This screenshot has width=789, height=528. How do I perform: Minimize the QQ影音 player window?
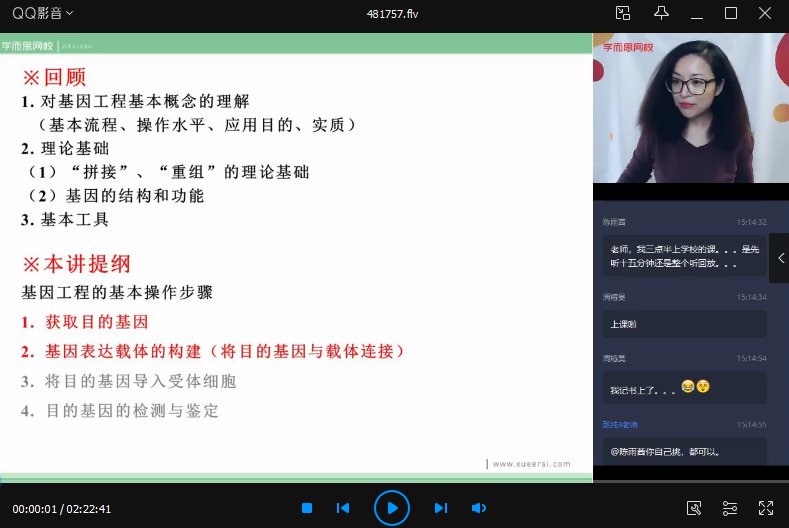pos(696,13)
